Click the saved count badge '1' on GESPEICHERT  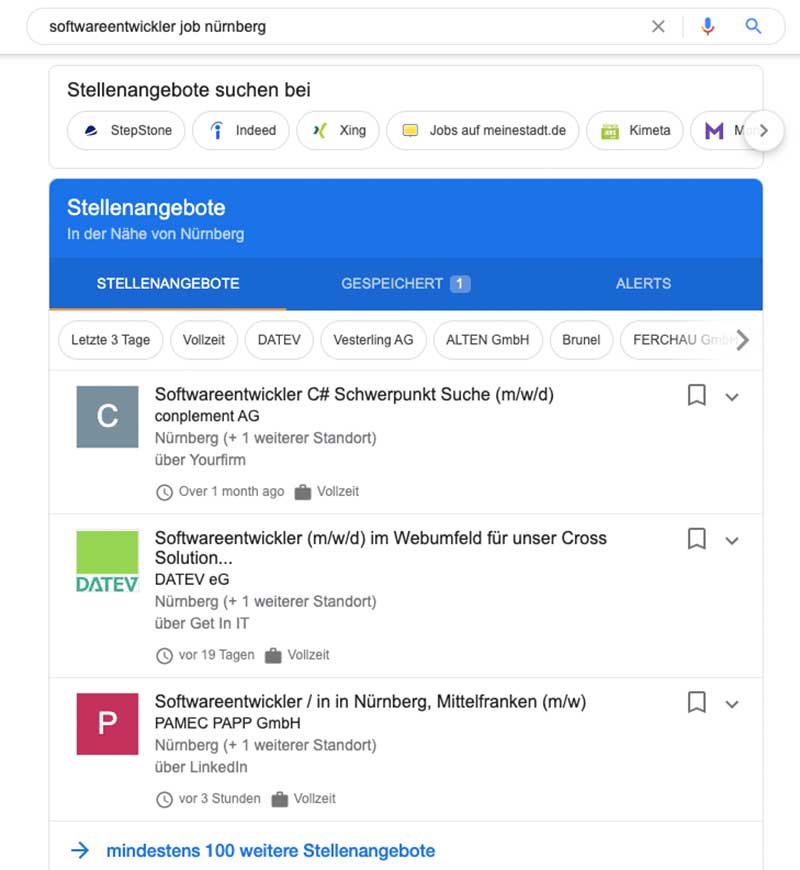pos(460,284)
